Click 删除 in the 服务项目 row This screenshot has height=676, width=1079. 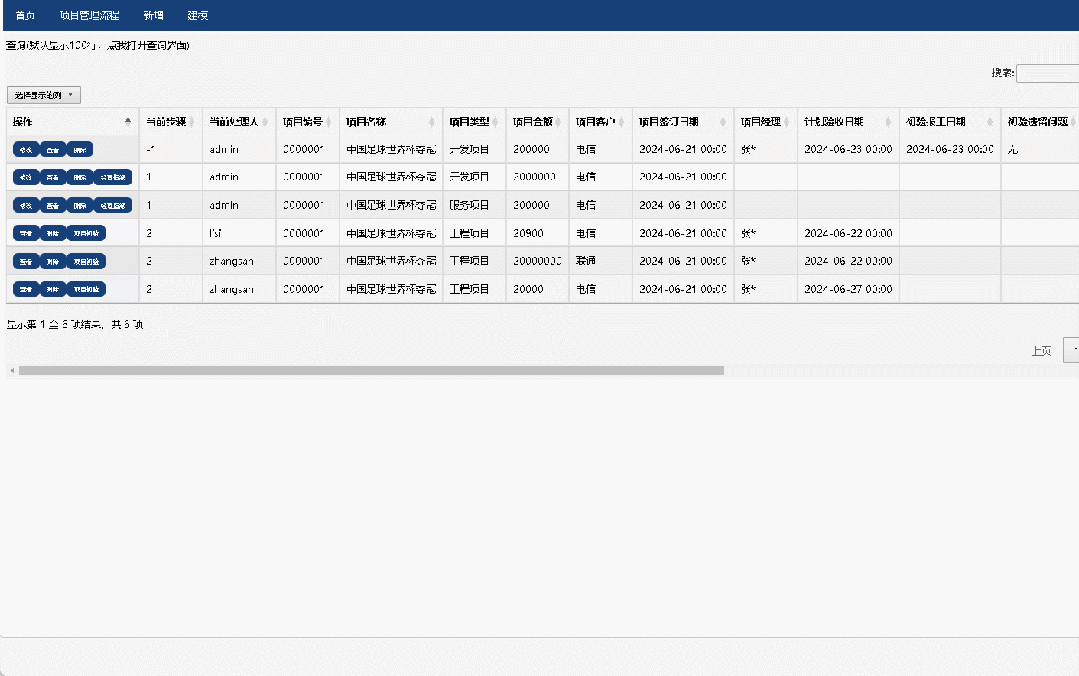[x=80, y=205]
